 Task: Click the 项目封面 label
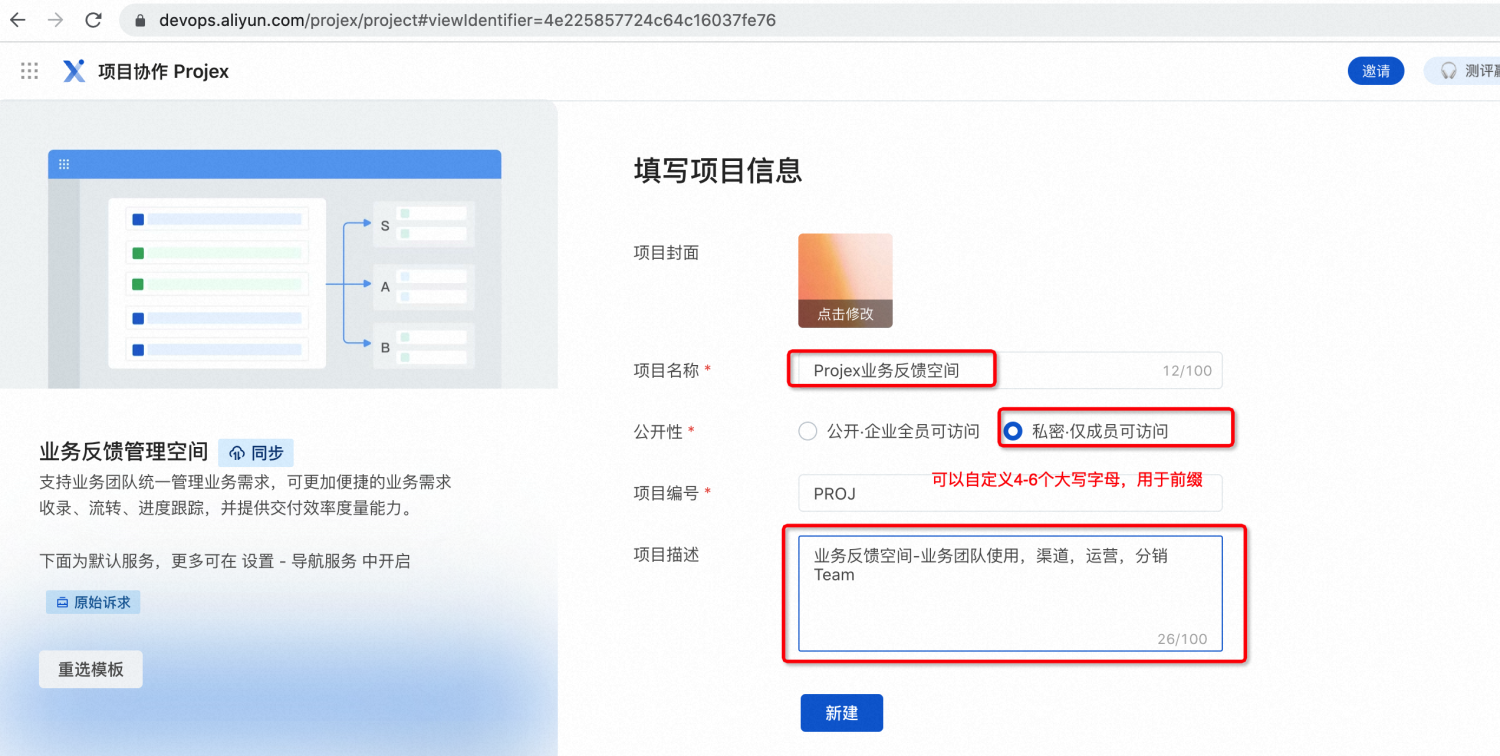(x=666, y=253)
